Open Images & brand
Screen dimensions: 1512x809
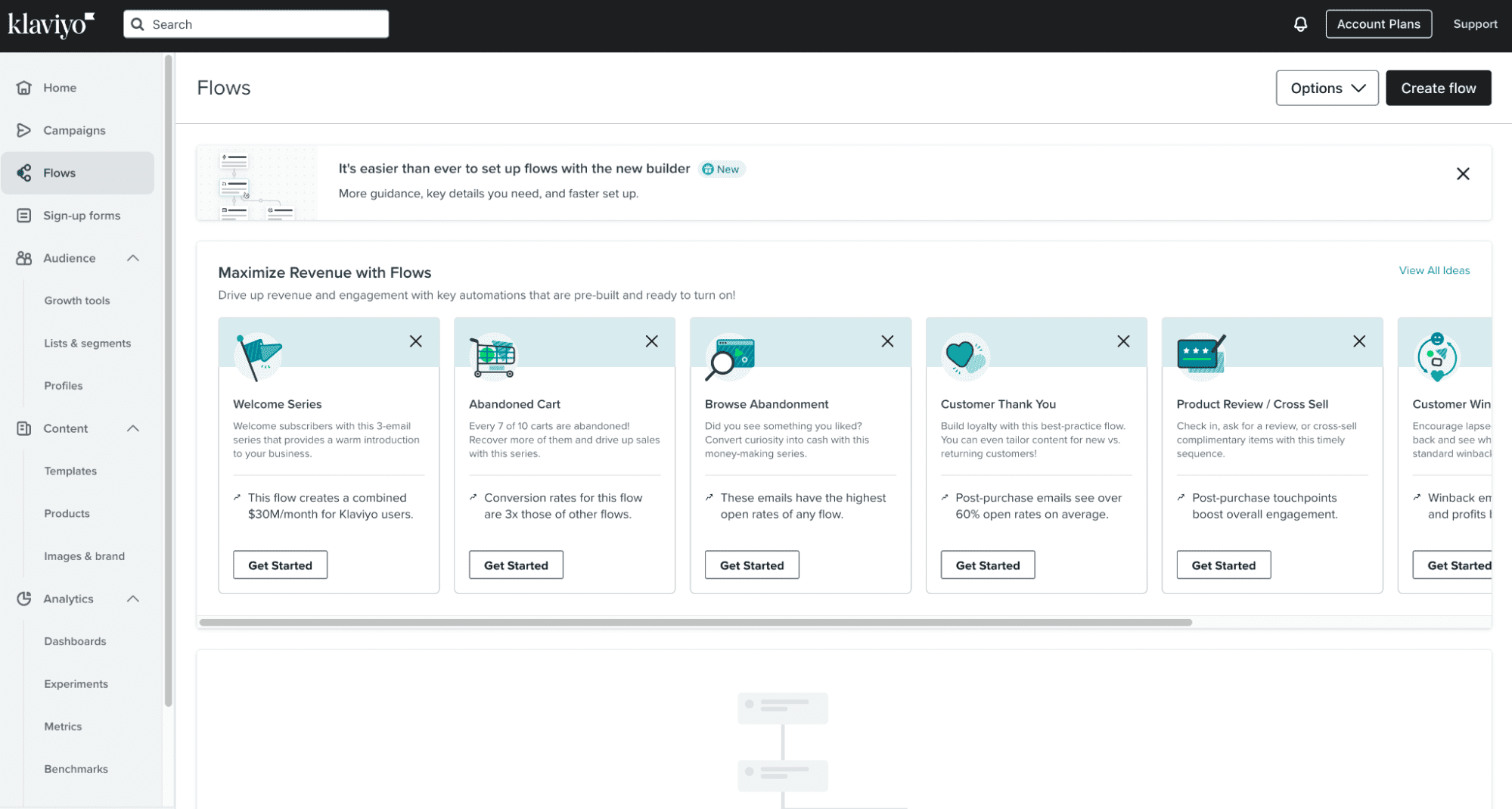tap(85, 556)
